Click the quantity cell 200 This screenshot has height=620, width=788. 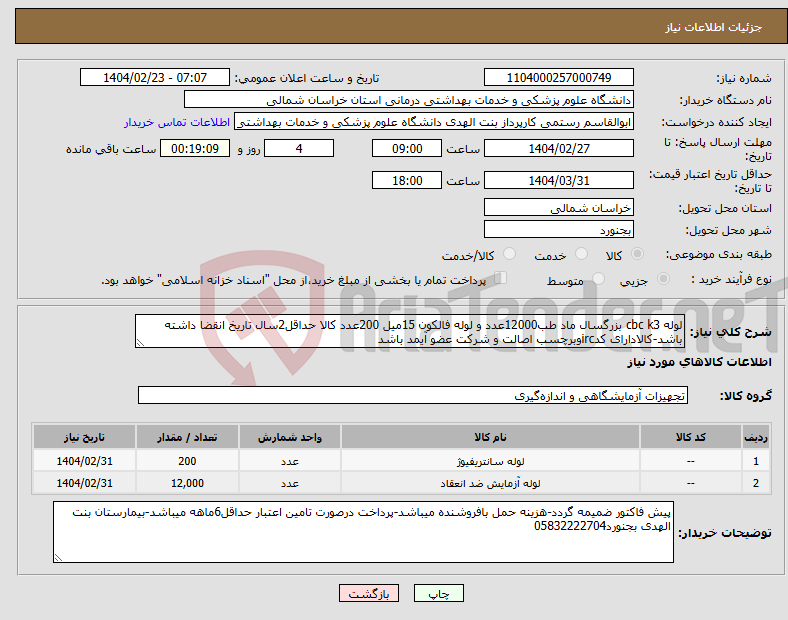pyautogui.click(x=187, y=461)
